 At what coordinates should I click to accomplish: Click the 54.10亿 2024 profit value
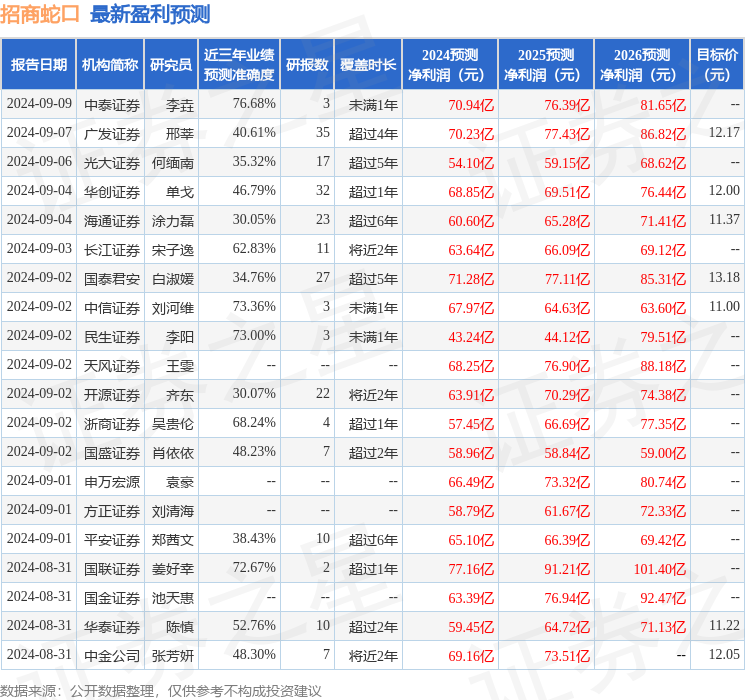tap(471, 163)
